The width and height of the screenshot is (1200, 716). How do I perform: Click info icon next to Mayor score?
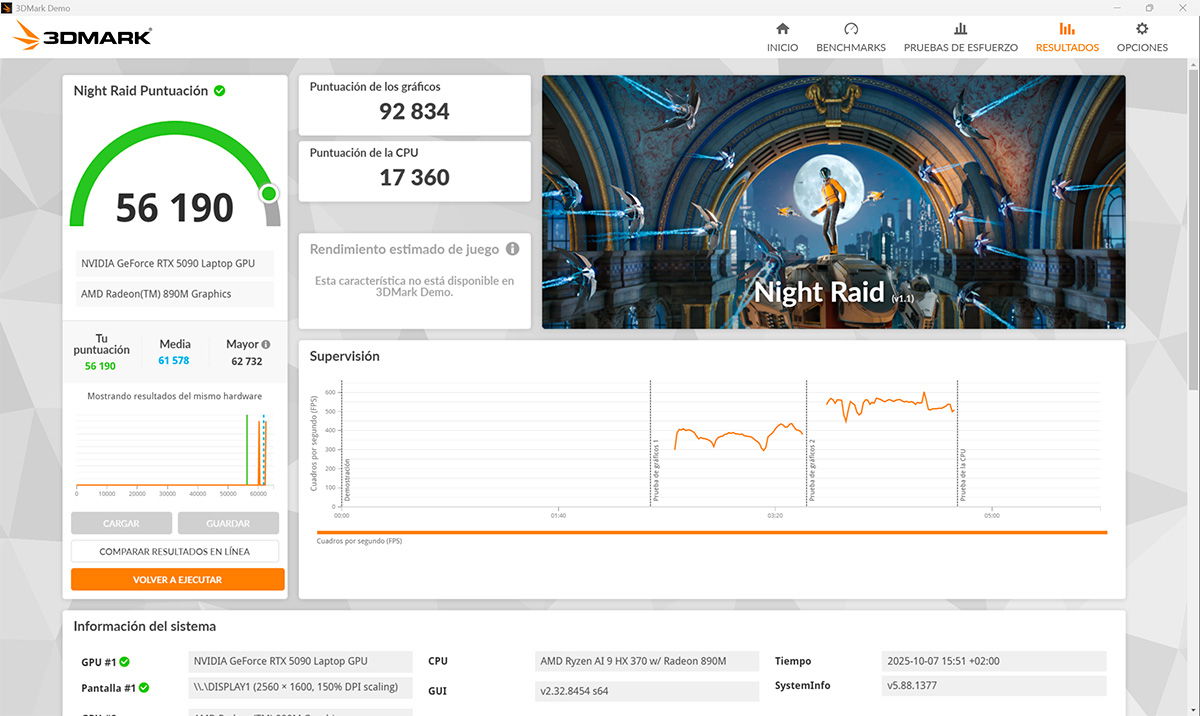[266, 344]
